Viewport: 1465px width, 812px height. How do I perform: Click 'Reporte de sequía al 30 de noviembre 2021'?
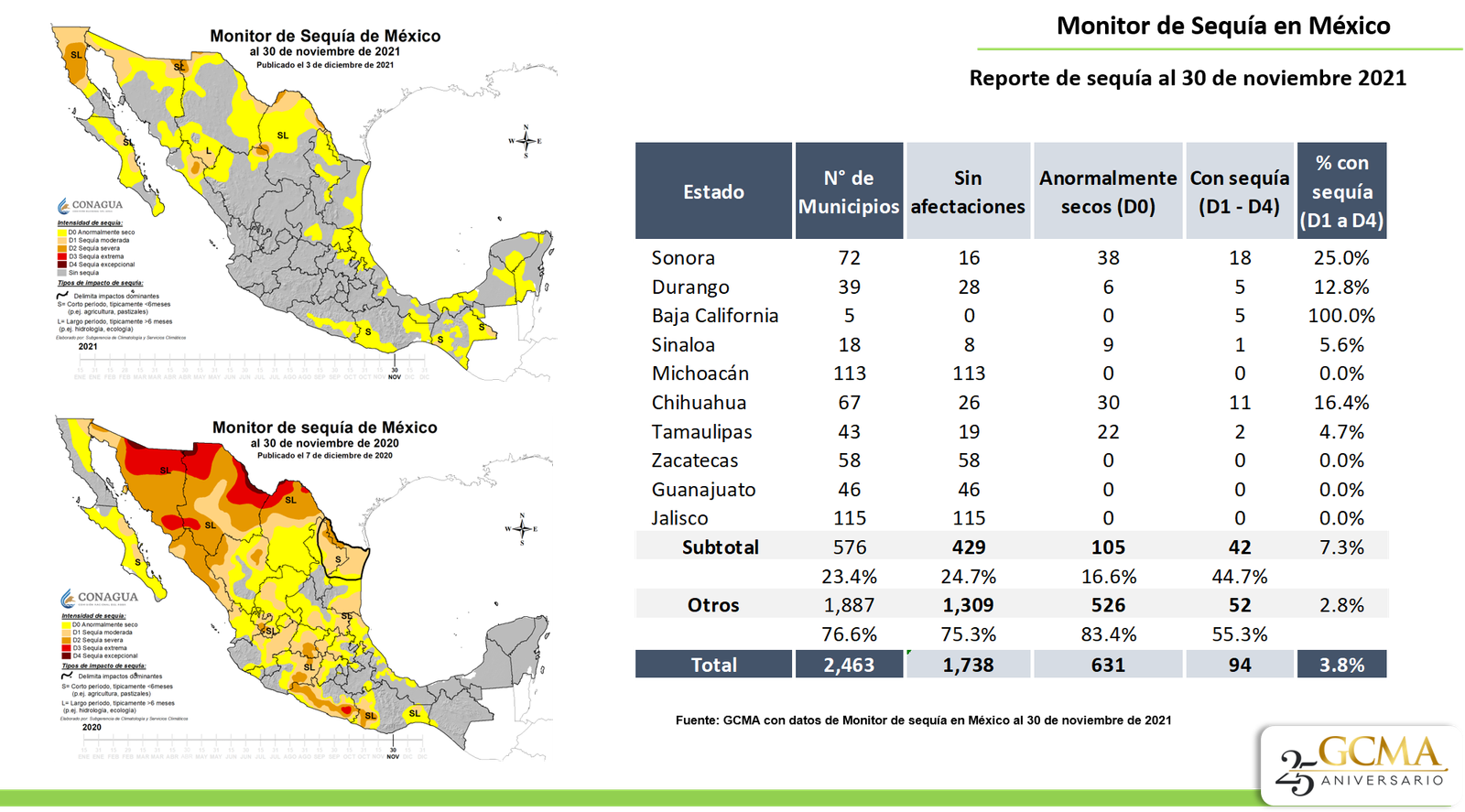(1188, 78)
